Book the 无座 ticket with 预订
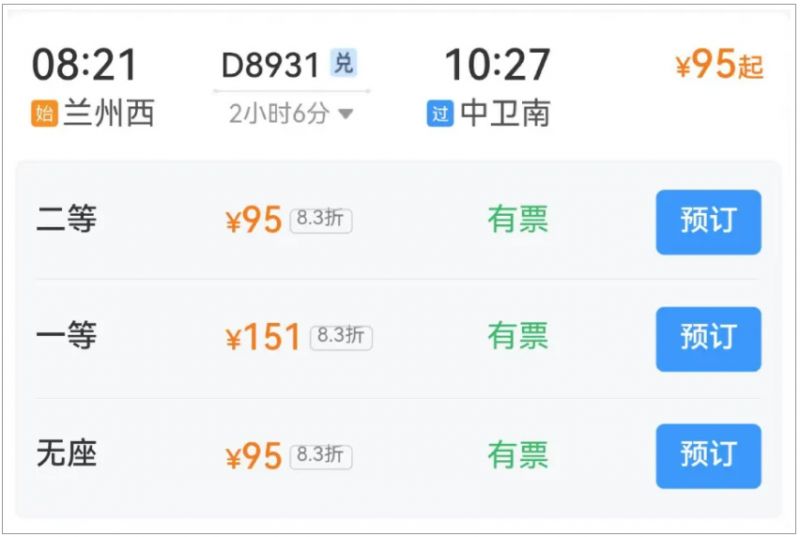Image resolution: width=800 pixels, height=537 pixels. click(708, 456)
